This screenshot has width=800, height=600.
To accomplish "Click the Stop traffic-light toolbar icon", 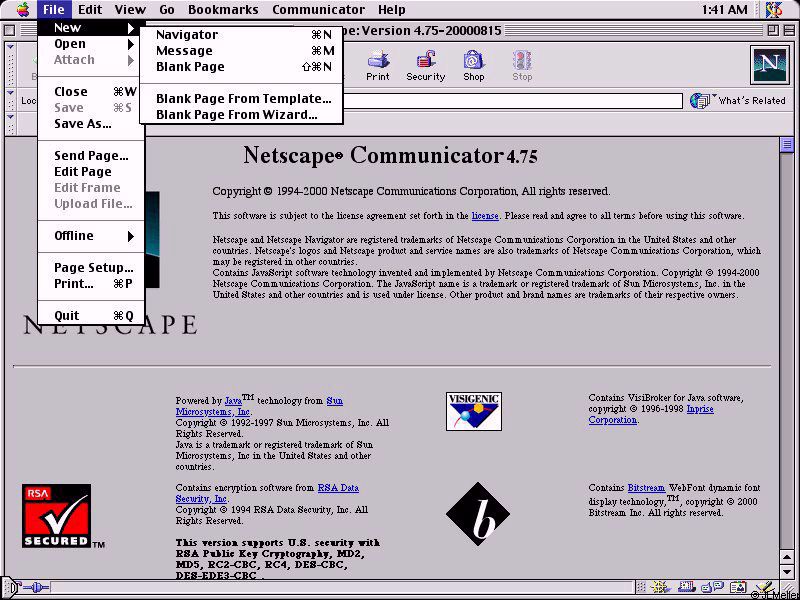I will coord(522,66).
